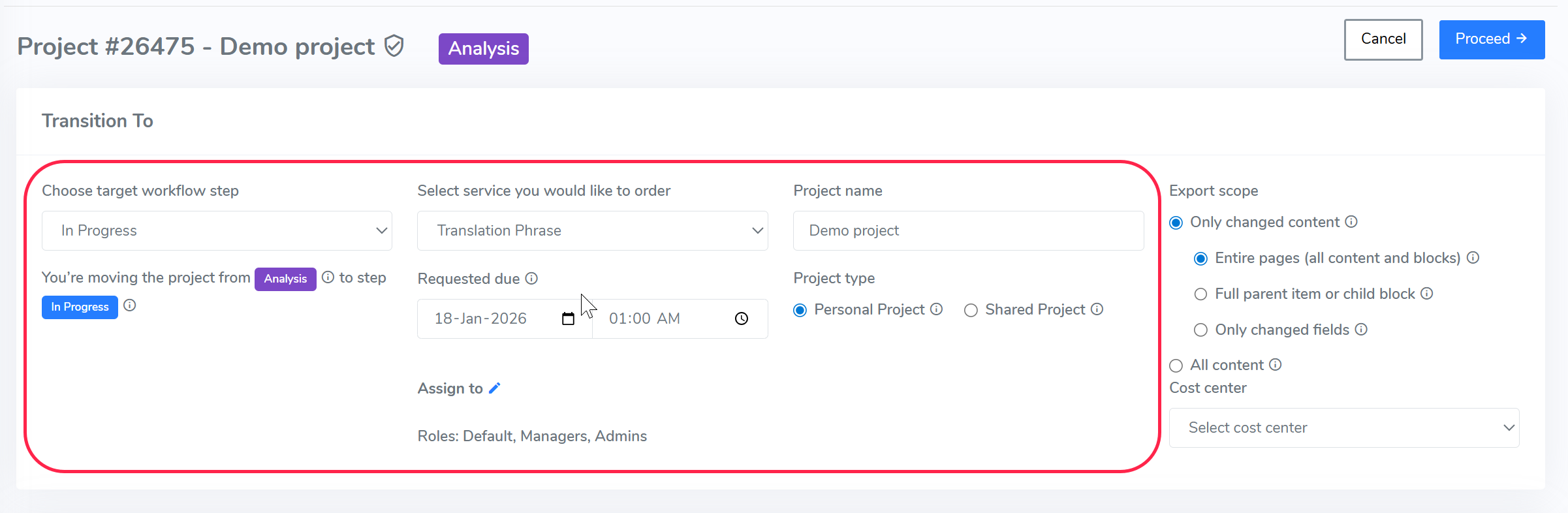Edit Assign to with the pencil icon

(495, 388)
